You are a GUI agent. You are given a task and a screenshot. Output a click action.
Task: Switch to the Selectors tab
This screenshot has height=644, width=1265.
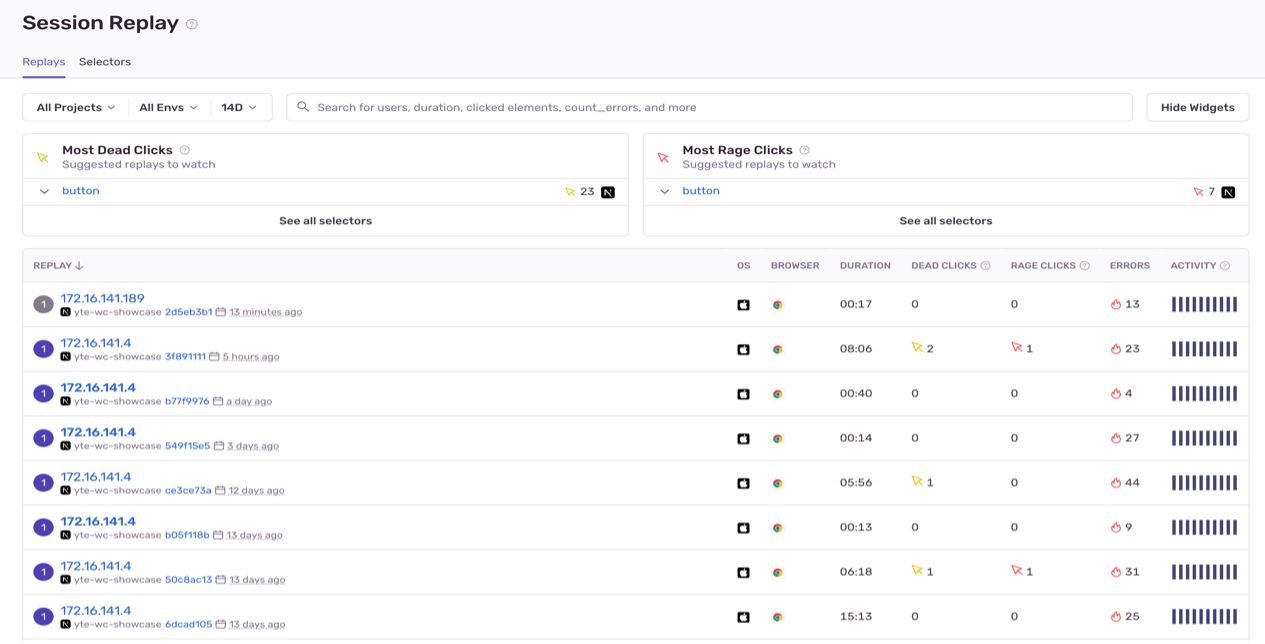coord(105,62)
